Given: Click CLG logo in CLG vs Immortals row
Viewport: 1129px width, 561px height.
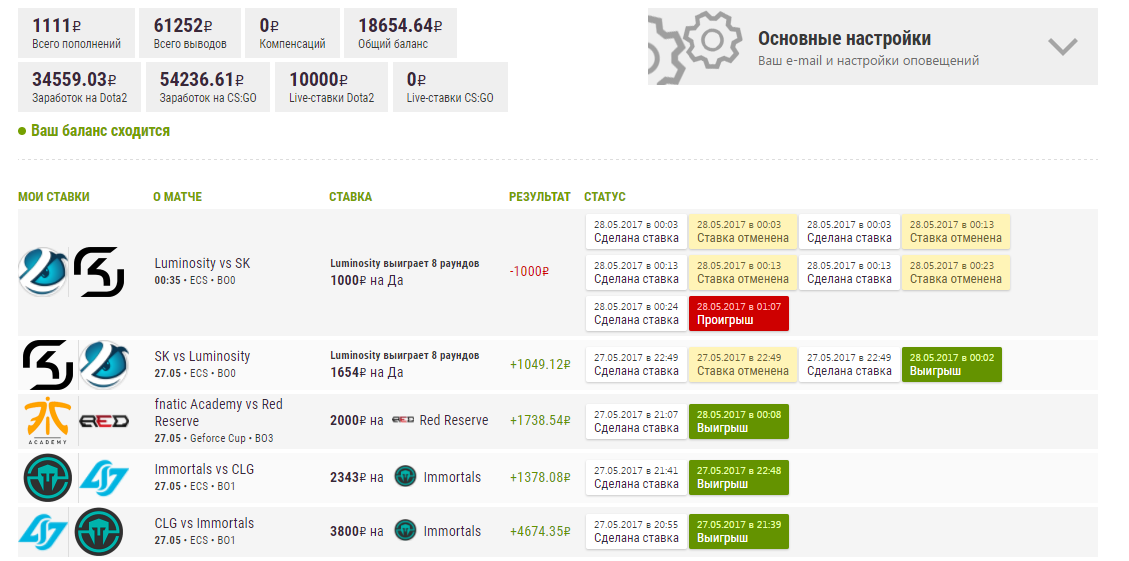Looking at the screenshot, I should tap(42, 532).
